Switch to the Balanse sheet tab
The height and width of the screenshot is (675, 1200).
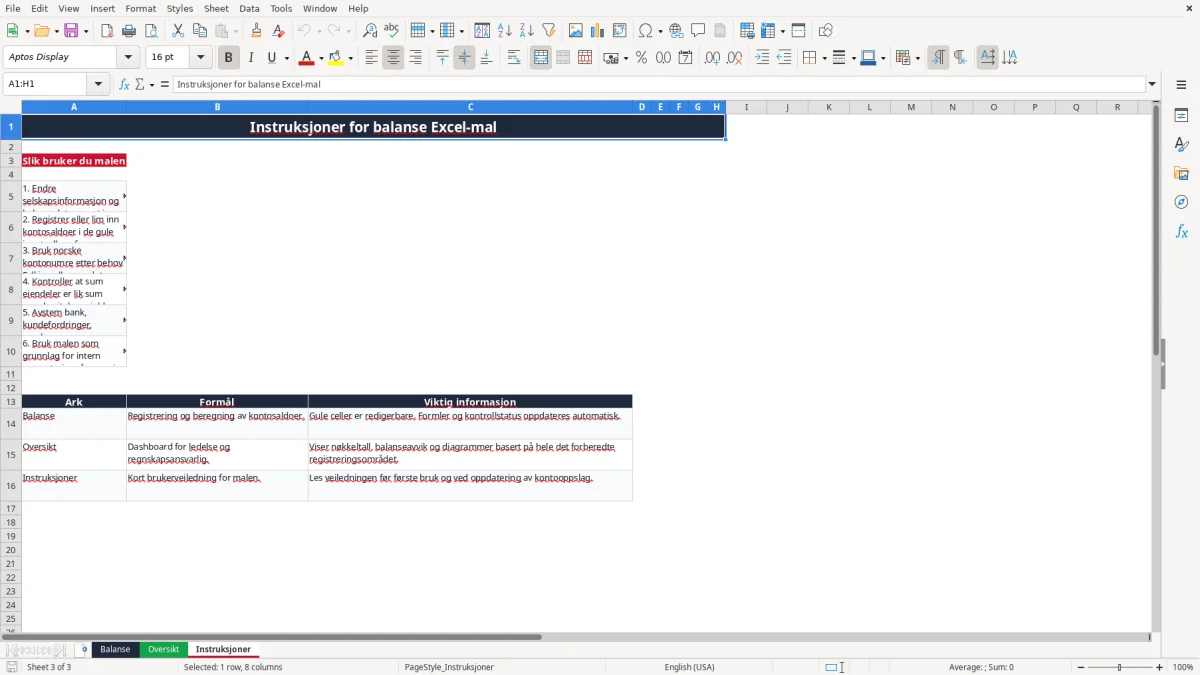point(115,650)
